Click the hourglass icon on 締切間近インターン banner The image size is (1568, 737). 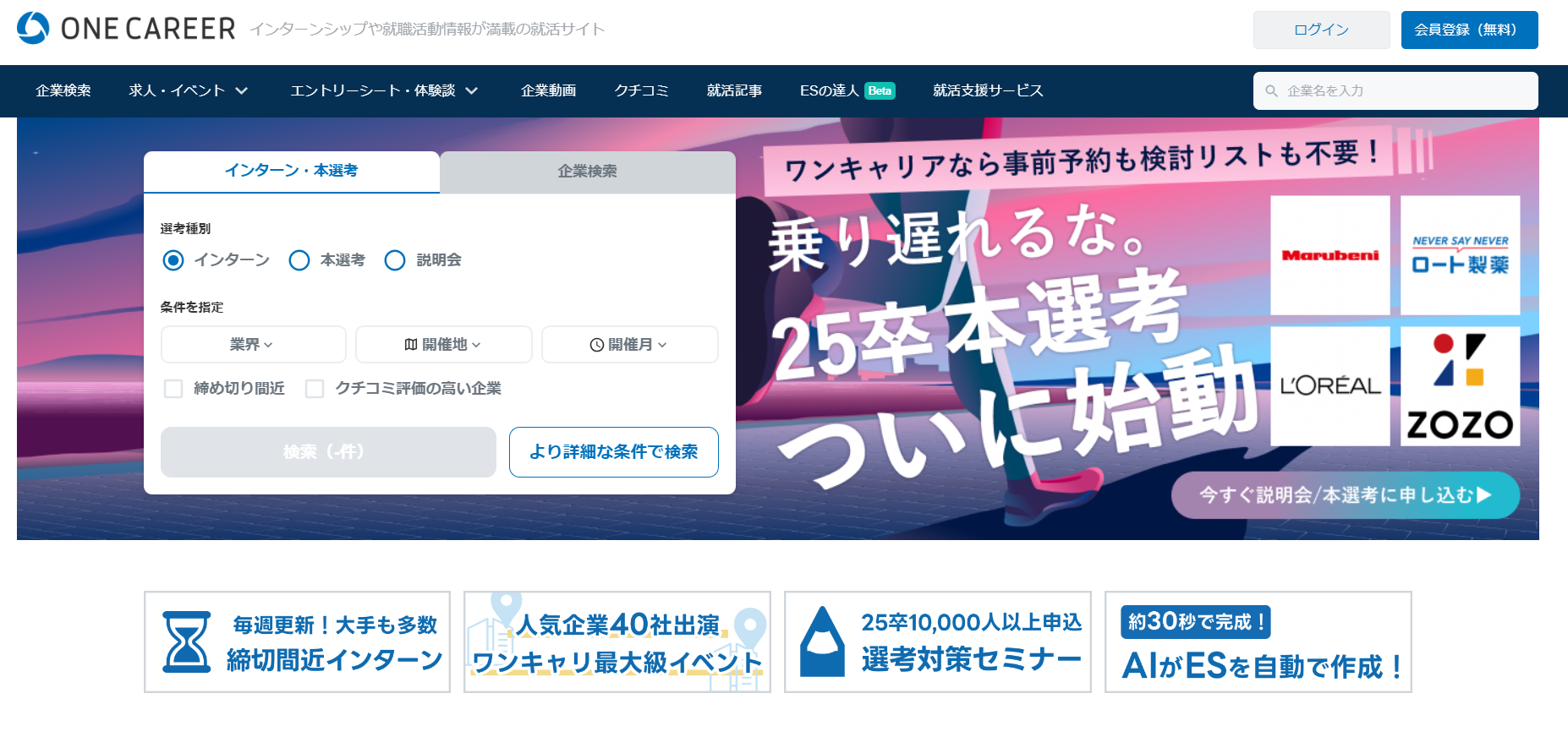186,642
